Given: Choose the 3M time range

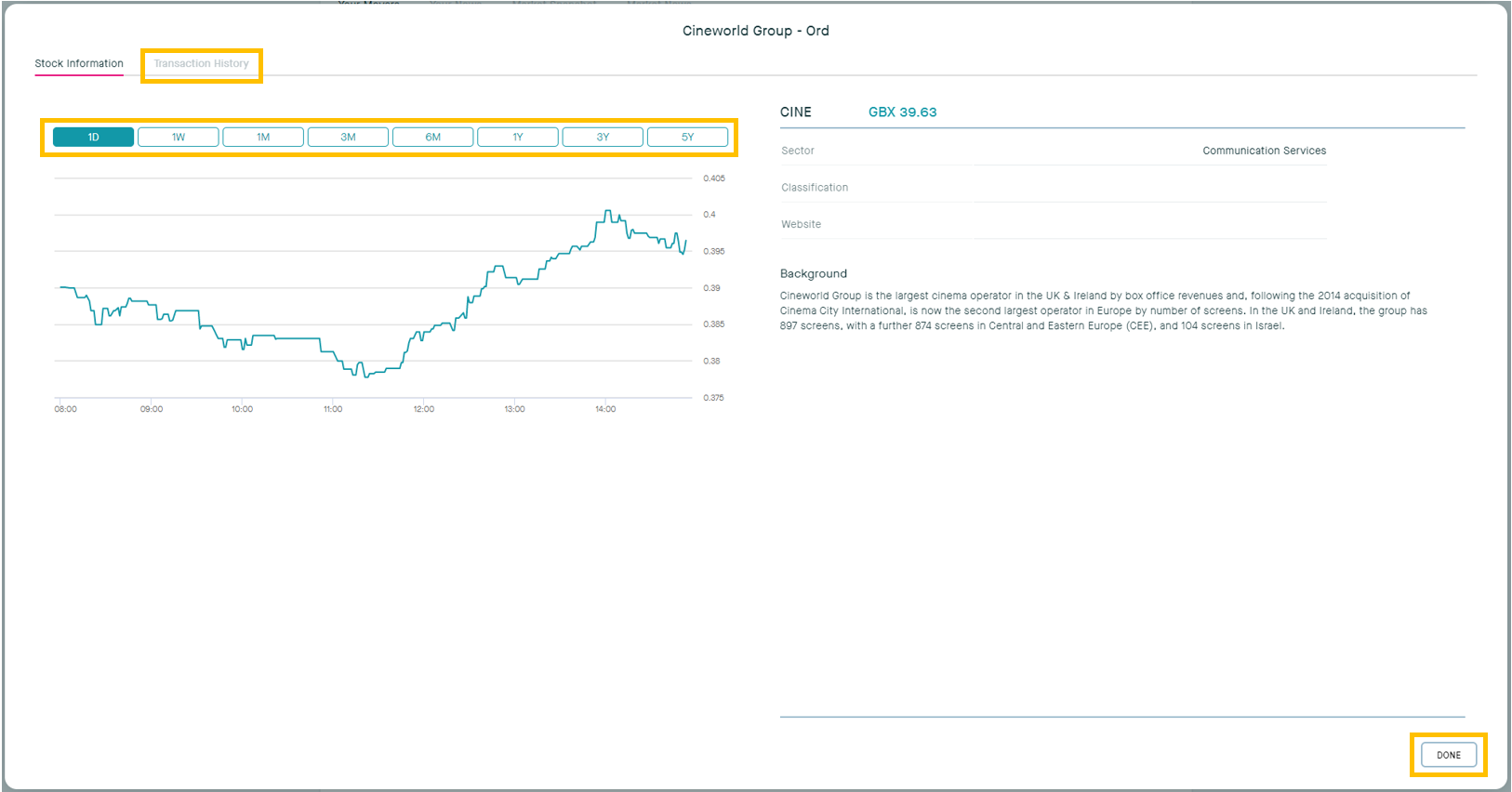Looking at the screenshot, I should pos(348,138).
